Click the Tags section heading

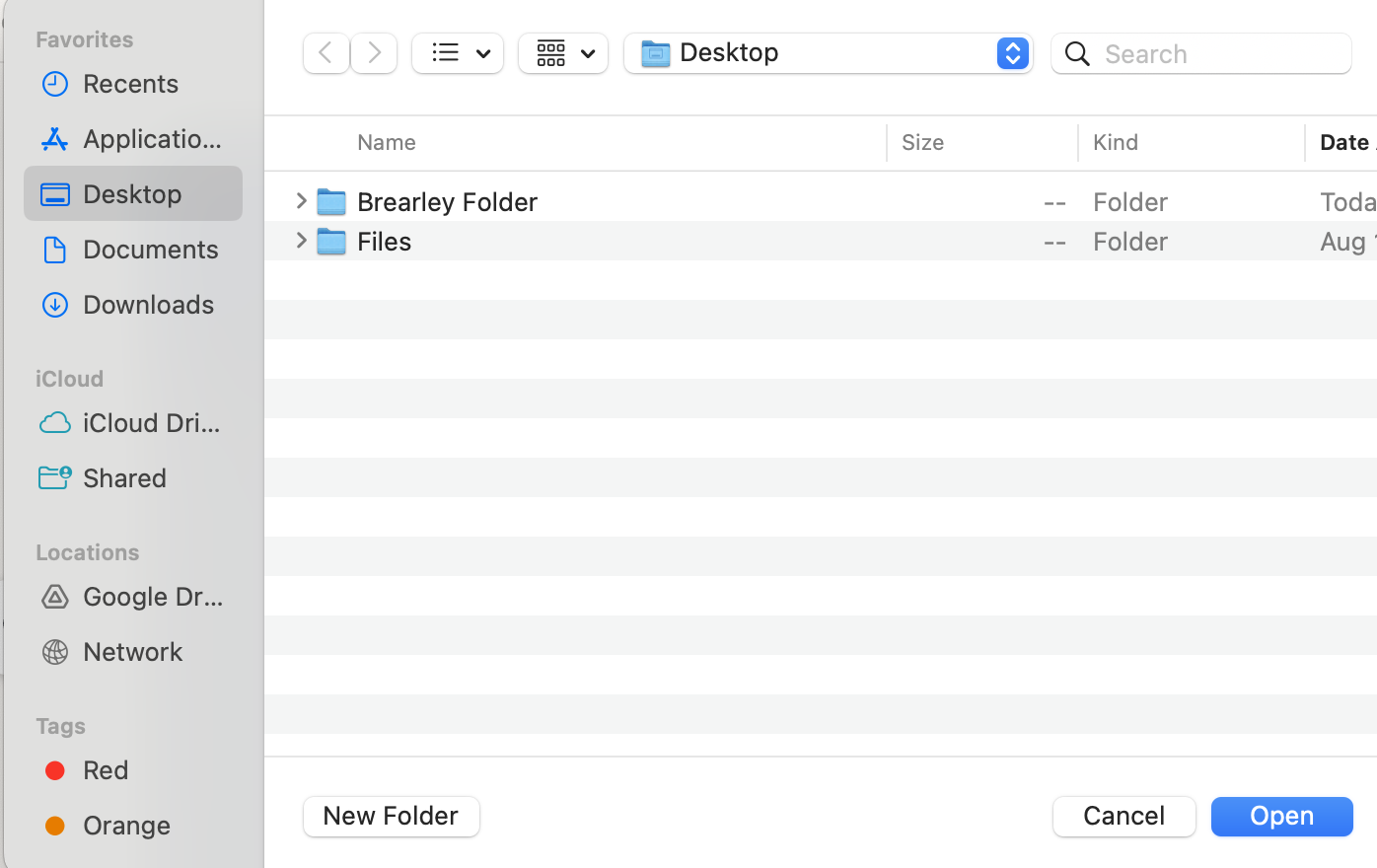61,726
